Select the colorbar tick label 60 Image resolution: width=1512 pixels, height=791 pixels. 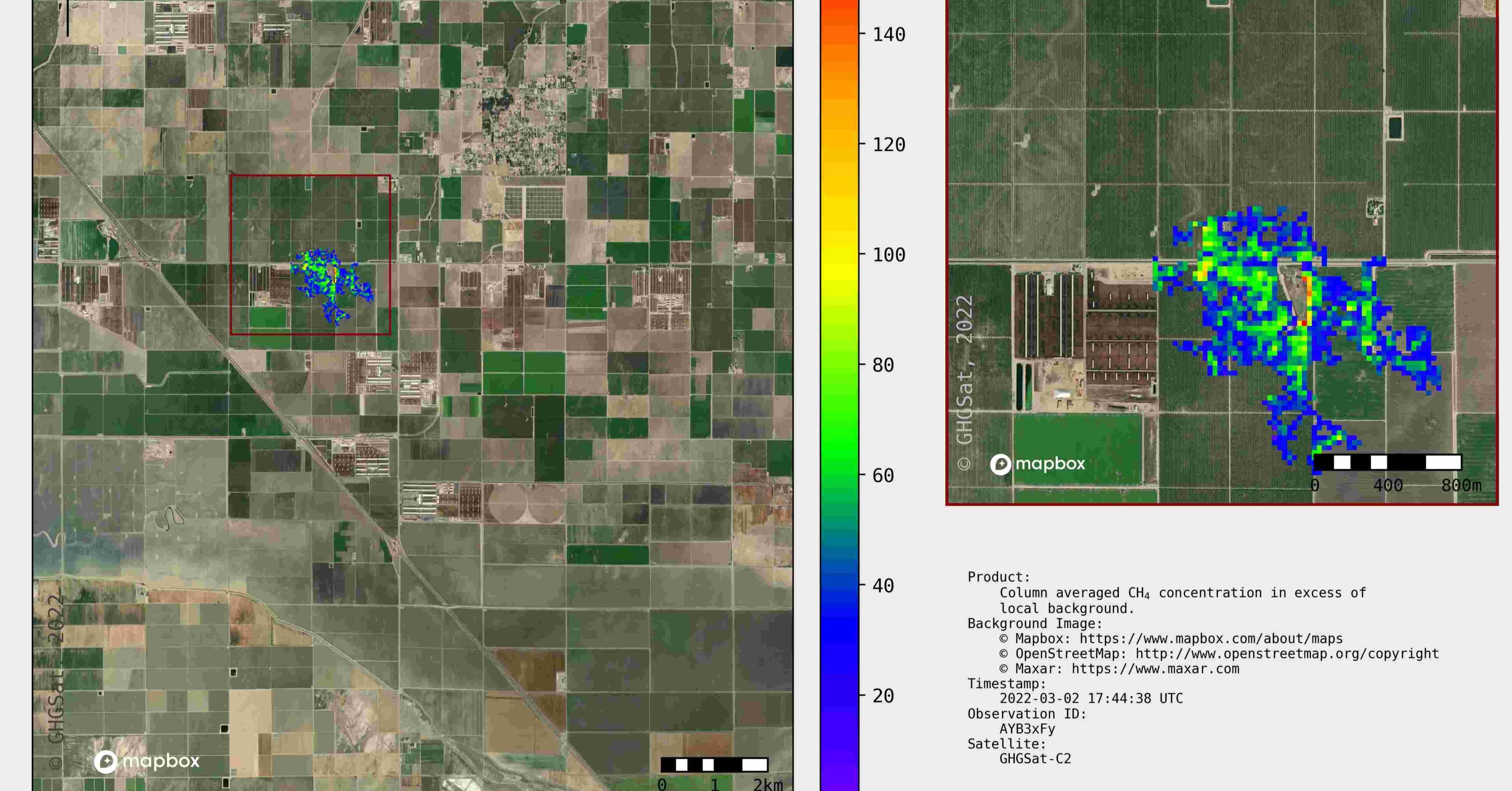(x=883, y=476)
